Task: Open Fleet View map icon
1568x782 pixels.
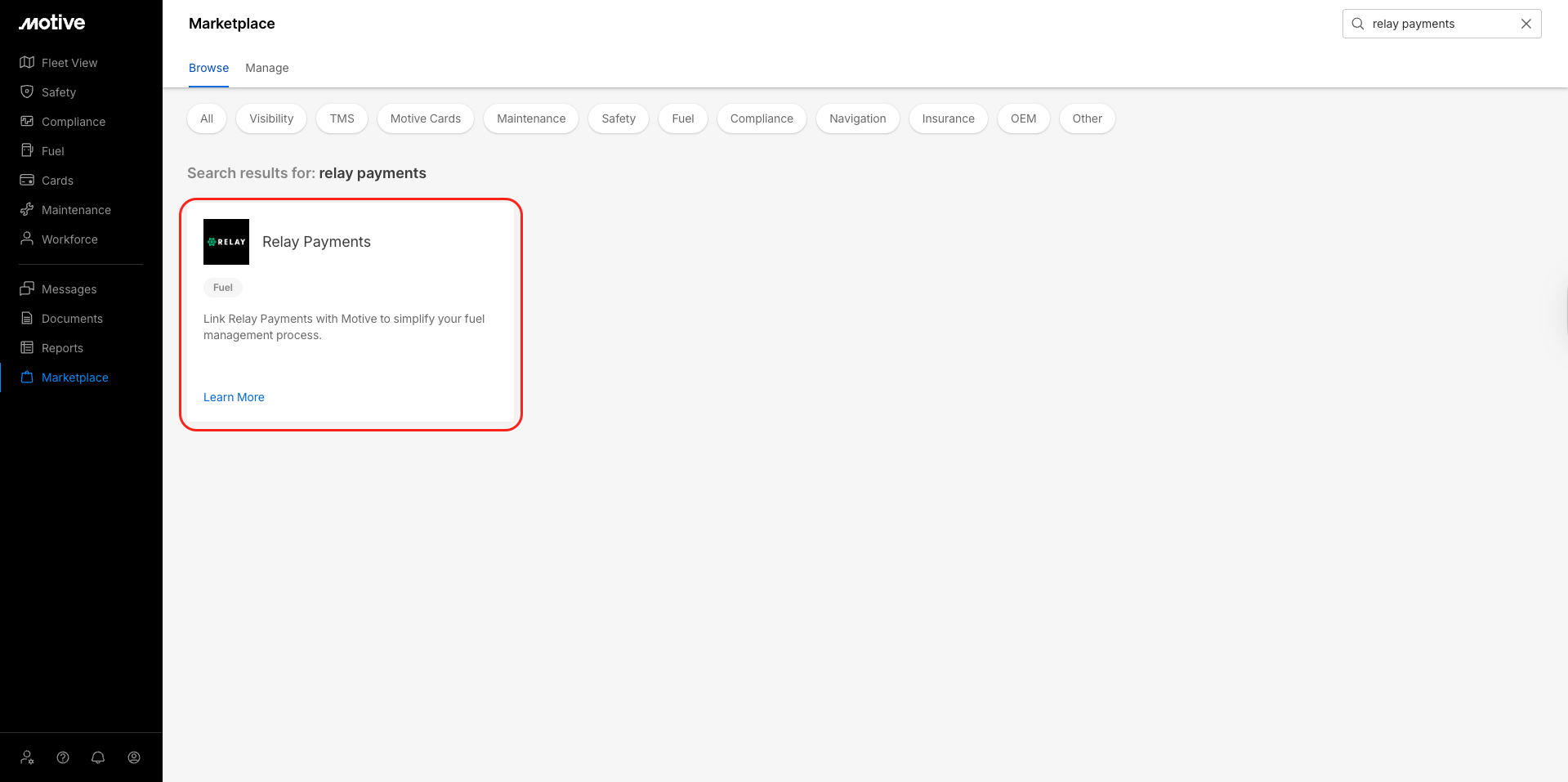Action: pyautogui.click(x=27, y=63)
